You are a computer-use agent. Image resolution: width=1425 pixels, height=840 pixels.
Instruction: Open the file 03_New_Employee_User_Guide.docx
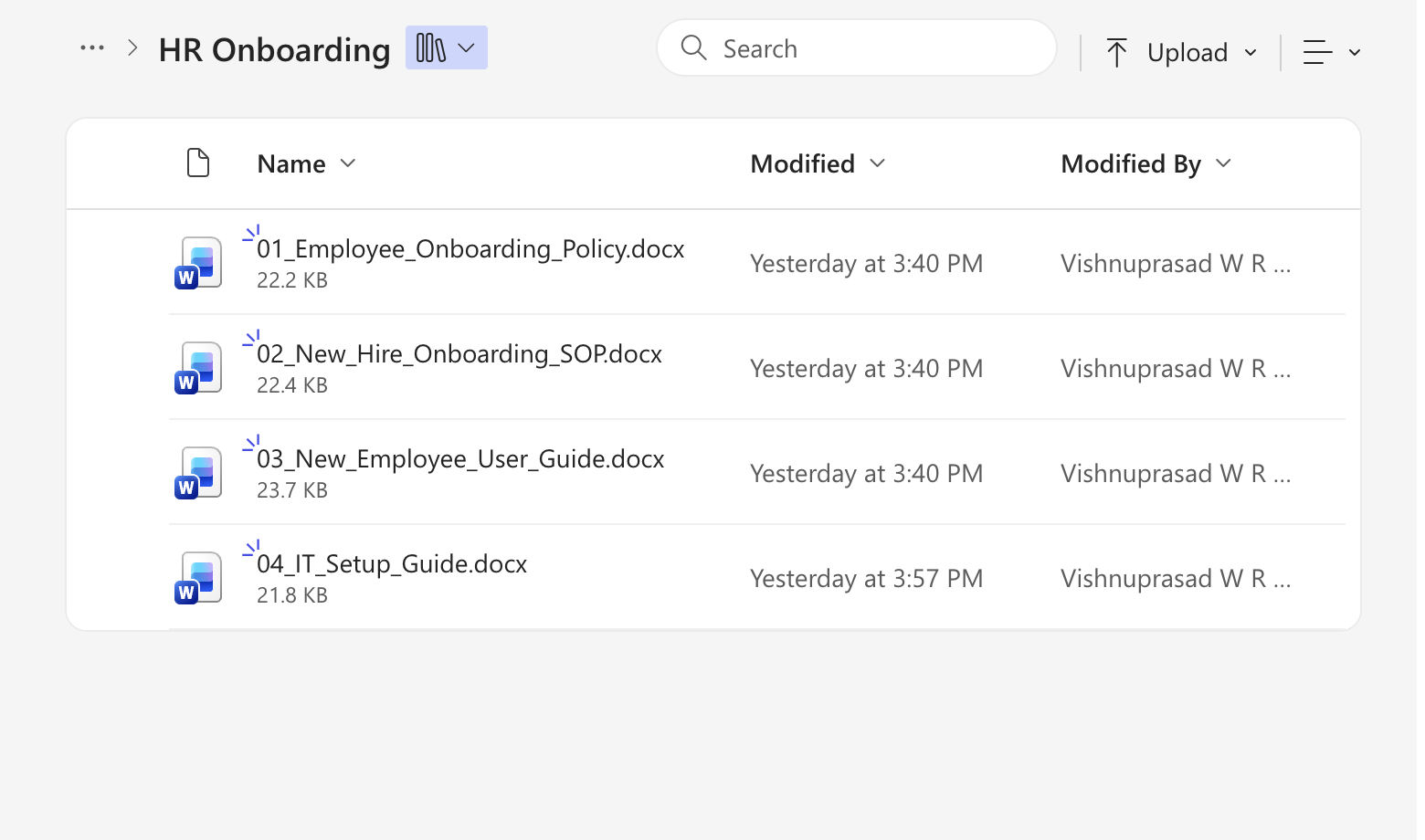[x=460, y=458]
